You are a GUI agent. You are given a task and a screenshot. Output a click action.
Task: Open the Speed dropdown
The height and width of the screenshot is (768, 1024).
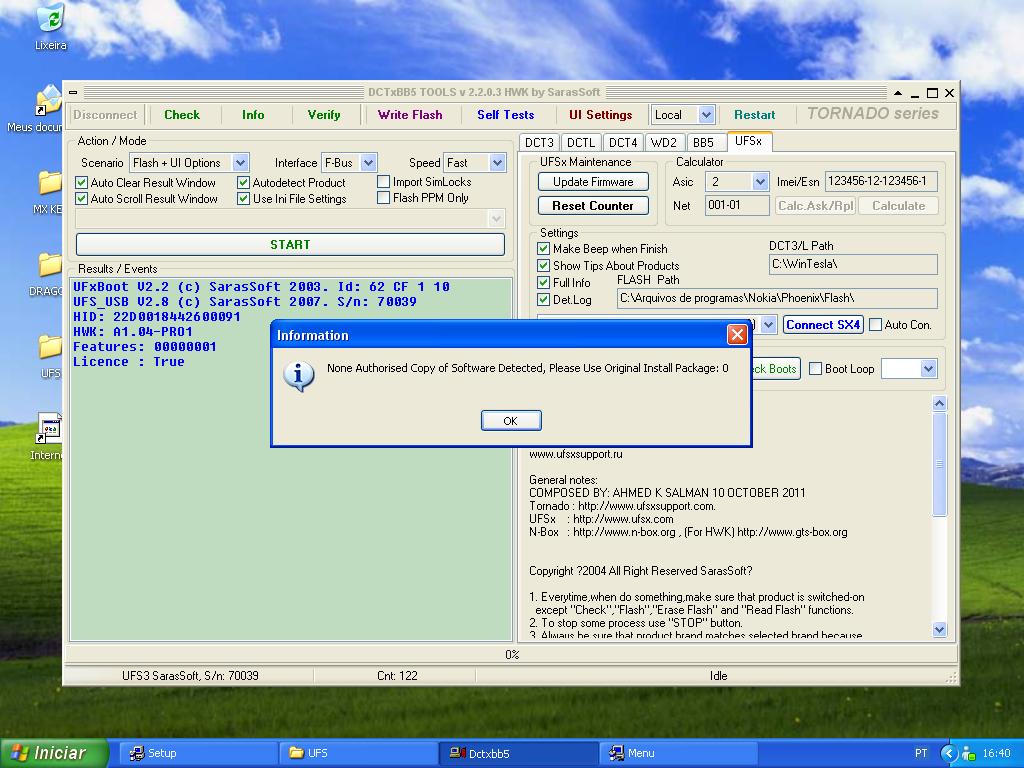(x=498, y=163)
